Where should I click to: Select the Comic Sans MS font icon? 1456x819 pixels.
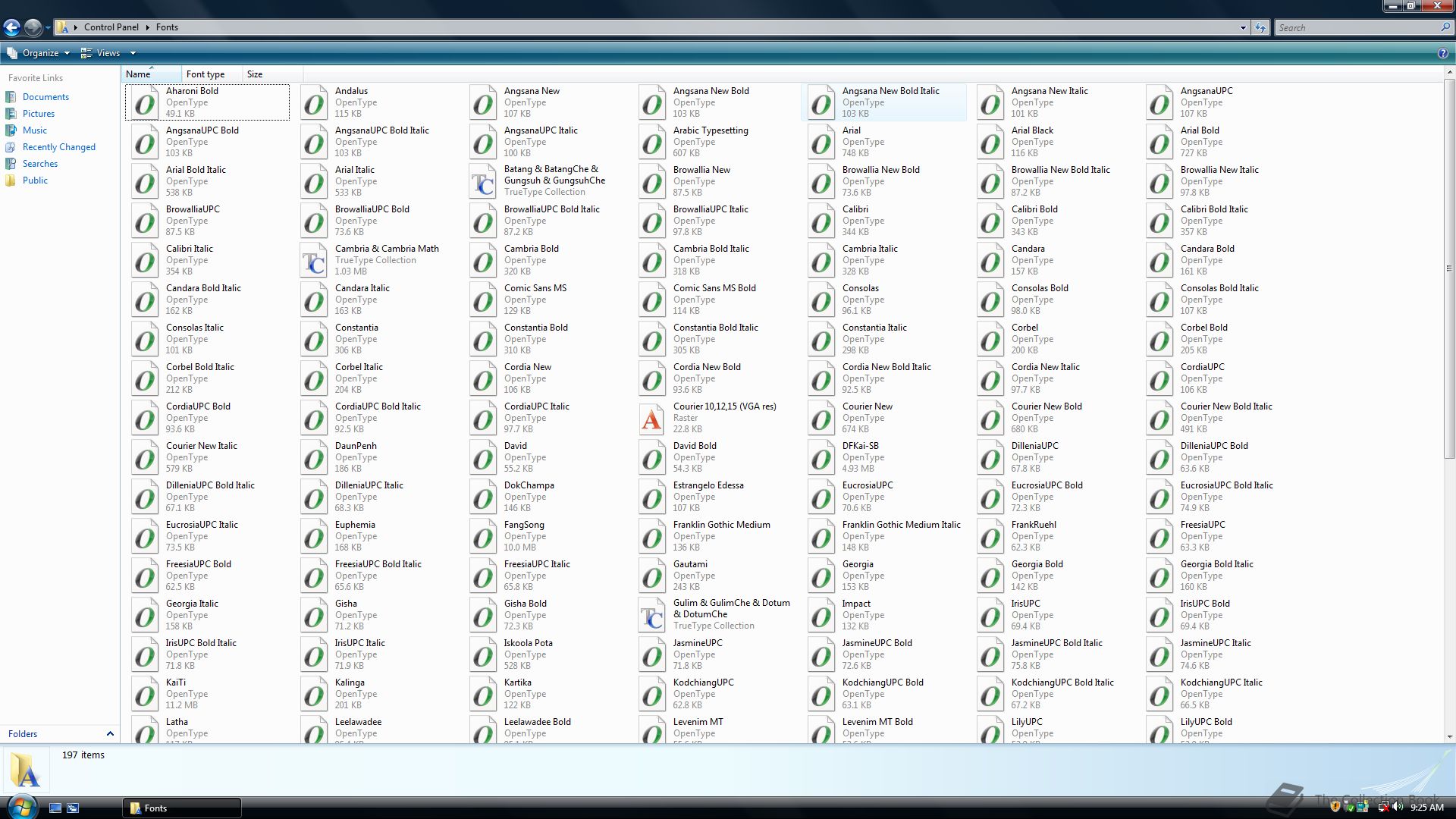click(x=483, y=300)
